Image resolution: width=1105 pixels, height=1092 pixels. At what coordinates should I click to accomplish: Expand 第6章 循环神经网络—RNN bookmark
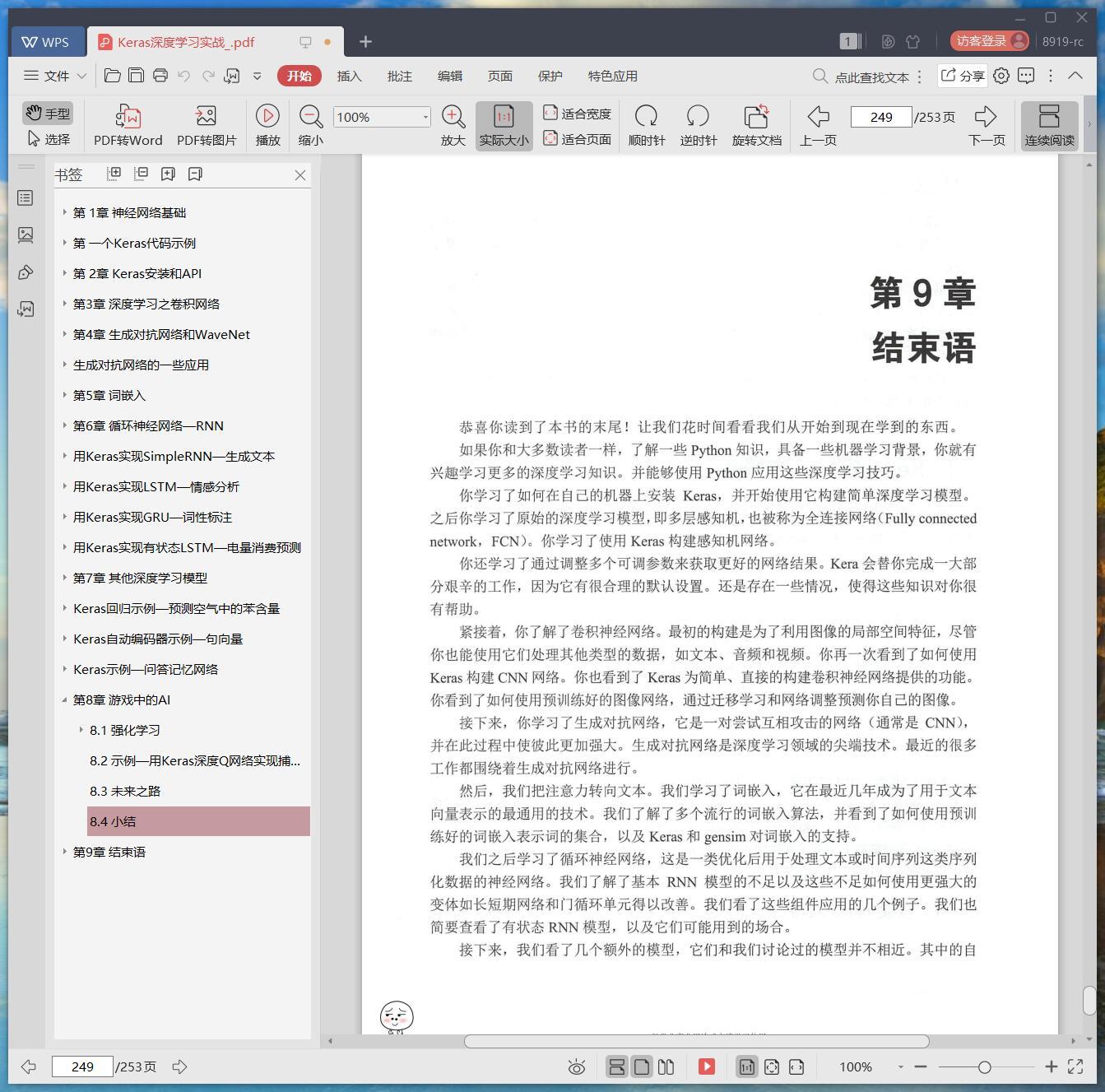click(x=65, y=425)
